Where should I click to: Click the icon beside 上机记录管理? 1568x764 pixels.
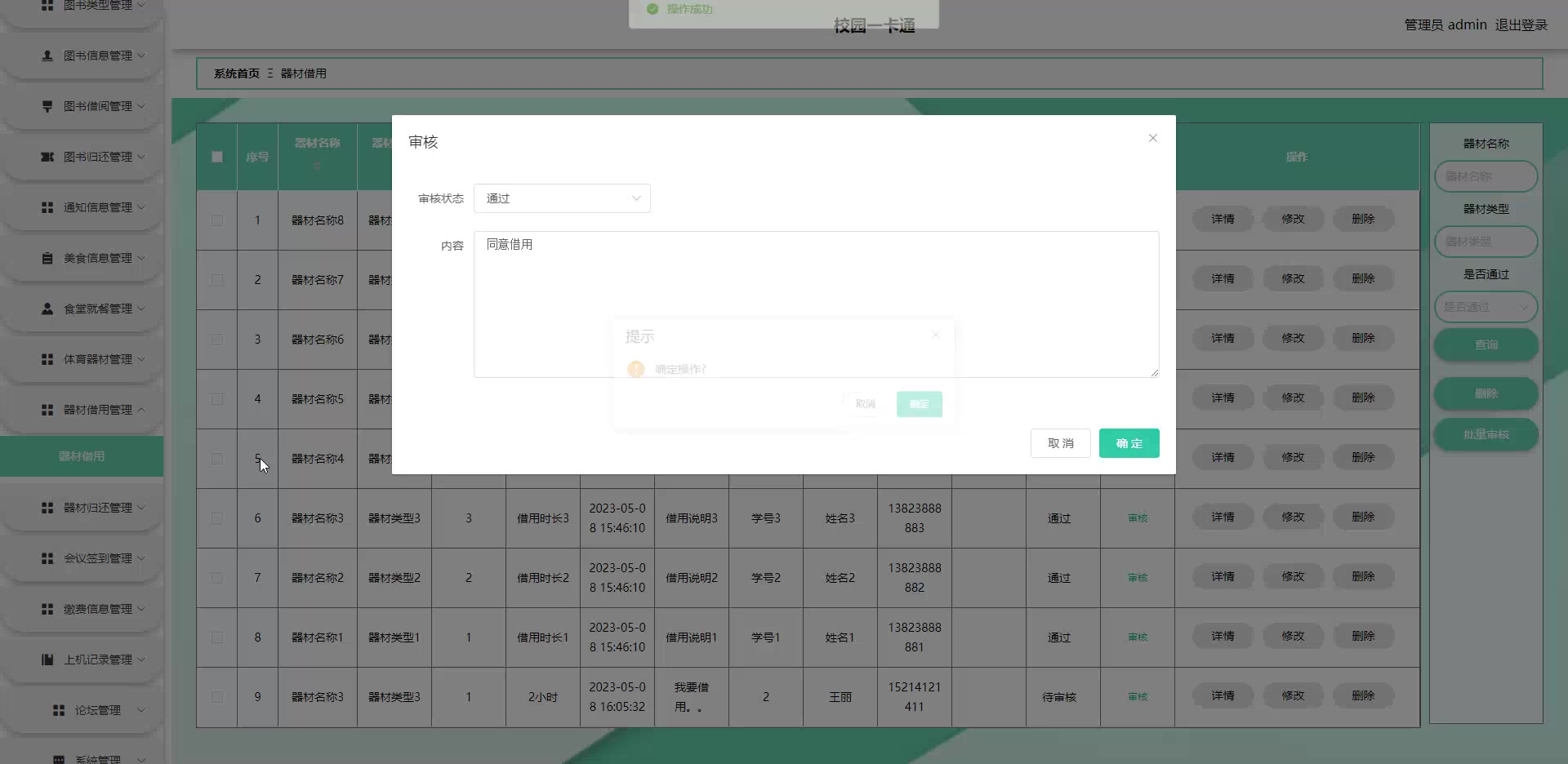(x=47, y=660)
